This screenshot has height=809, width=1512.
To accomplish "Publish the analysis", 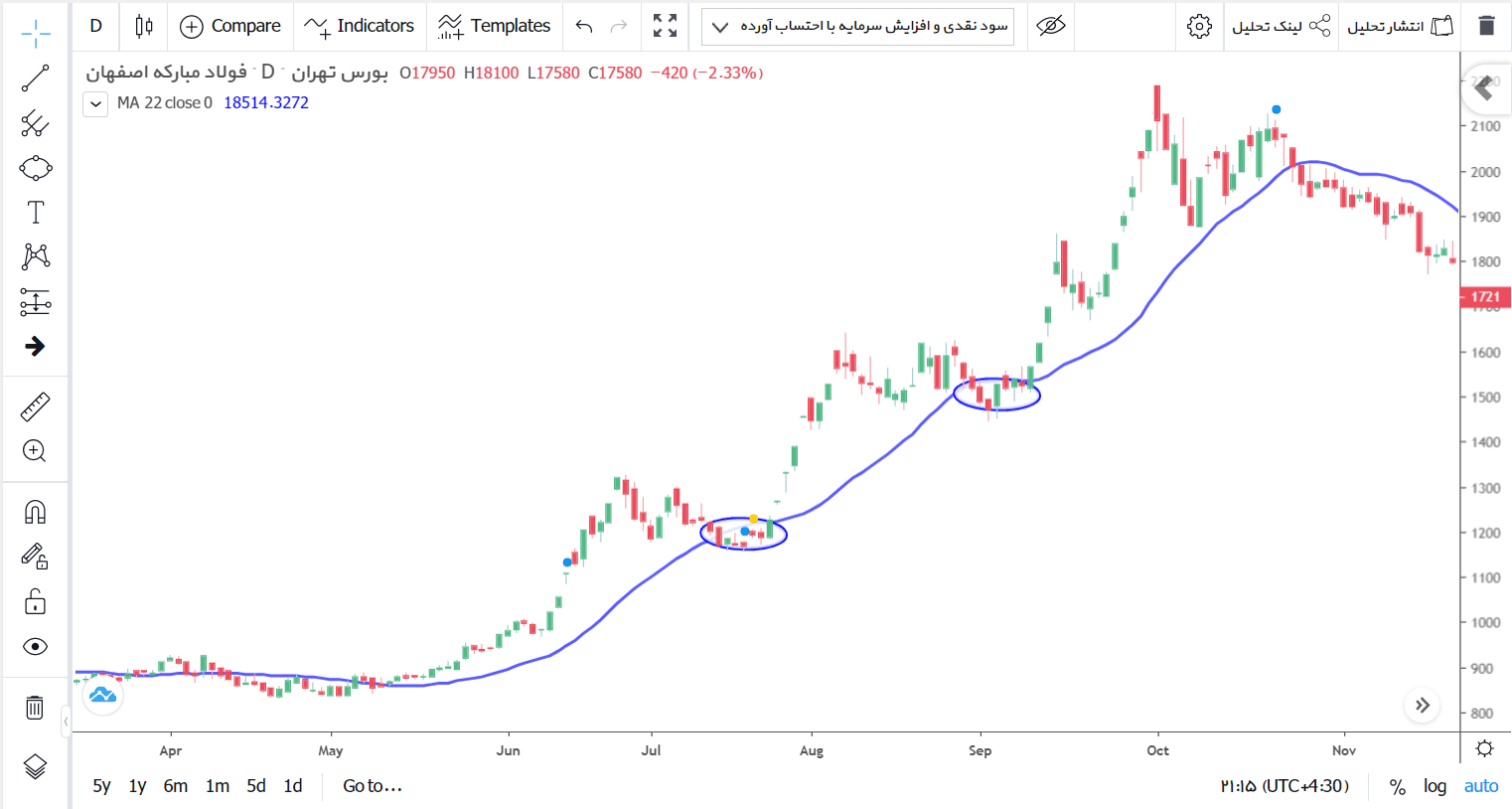I will 1400,26.
